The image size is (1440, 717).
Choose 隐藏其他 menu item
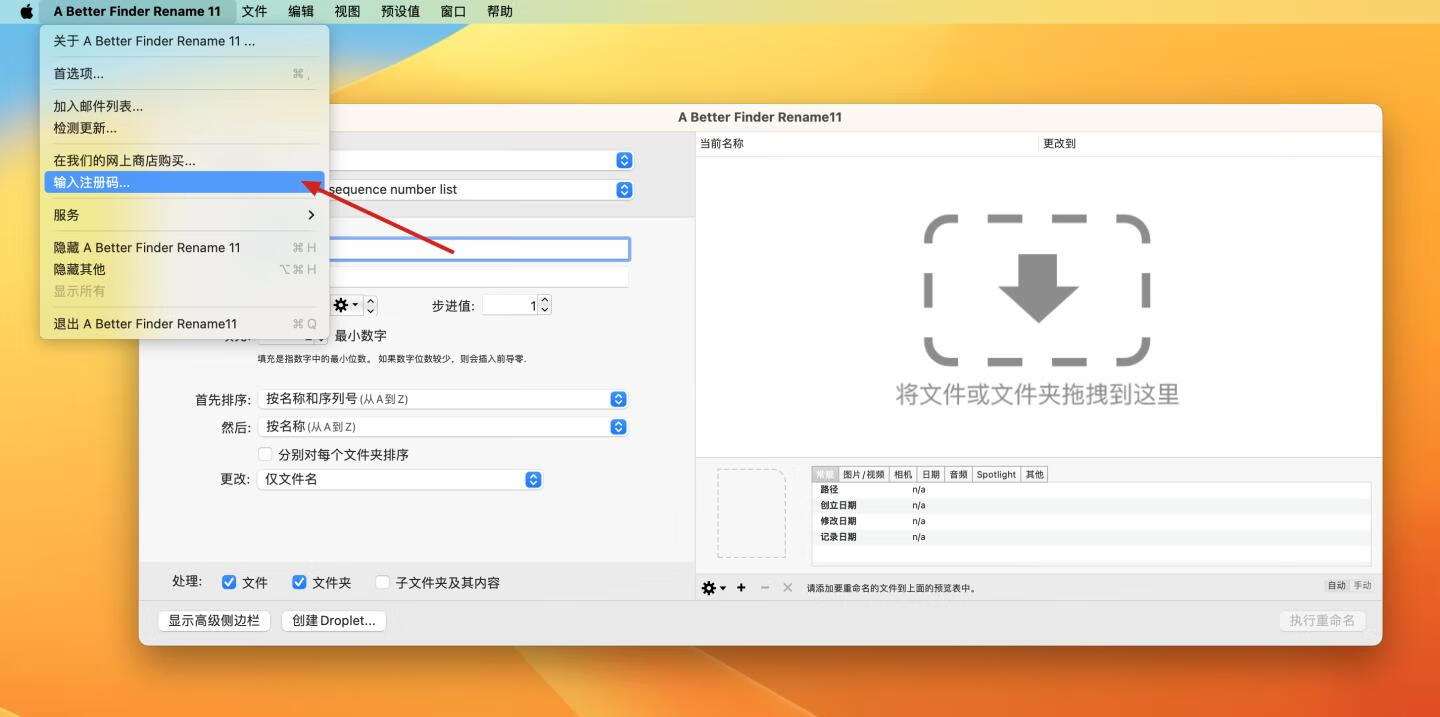(184, 269)
